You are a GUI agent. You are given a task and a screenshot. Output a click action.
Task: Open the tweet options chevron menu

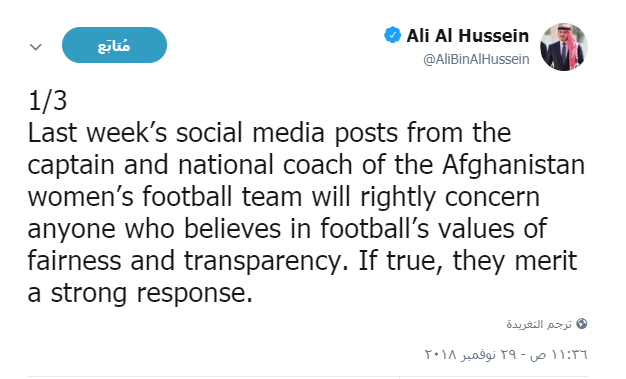[36, 47]
